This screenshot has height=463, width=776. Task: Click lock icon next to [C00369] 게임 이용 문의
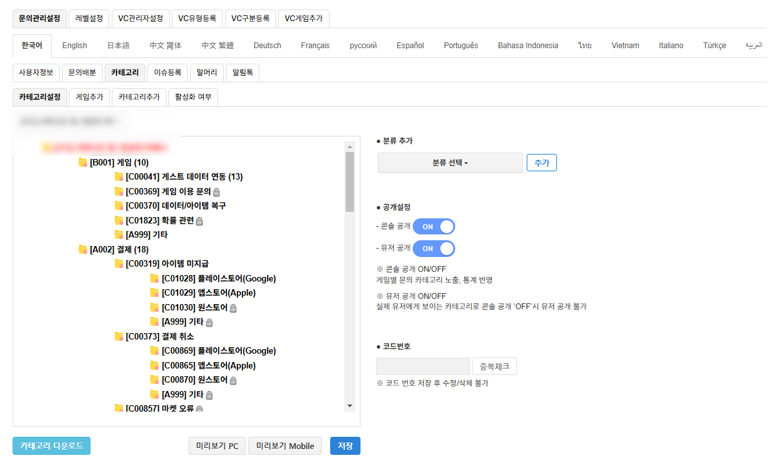click(217, 192)
